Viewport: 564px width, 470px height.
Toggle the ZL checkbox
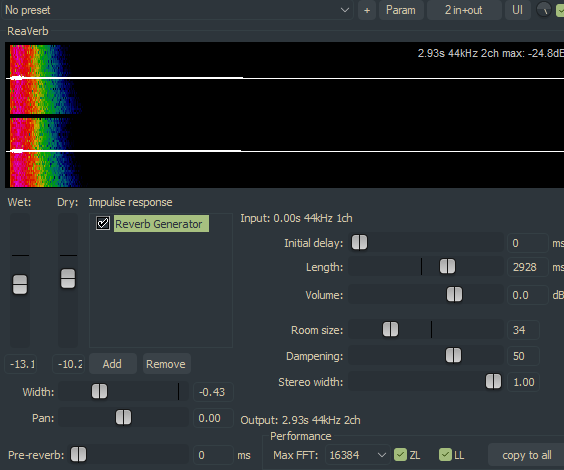pyautogui.click(x=400, y=455)
